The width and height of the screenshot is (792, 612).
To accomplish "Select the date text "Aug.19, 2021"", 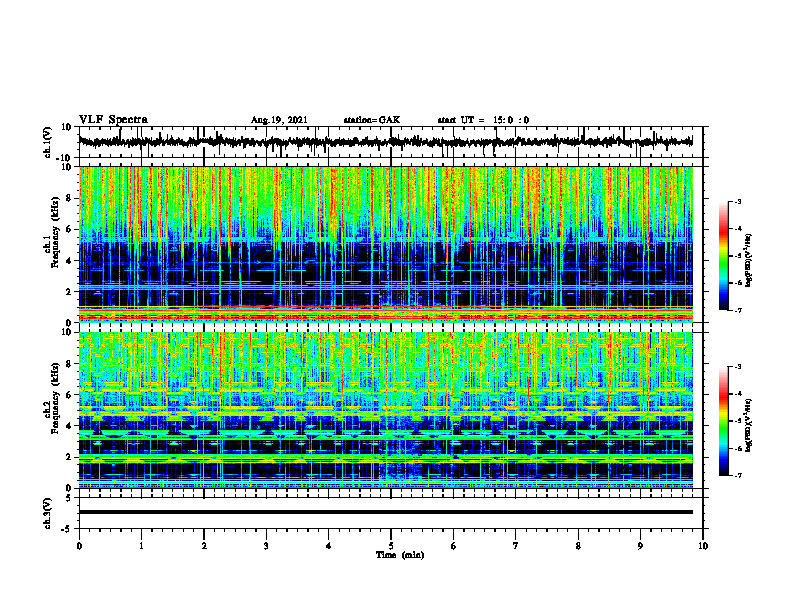I will point(279,120).
